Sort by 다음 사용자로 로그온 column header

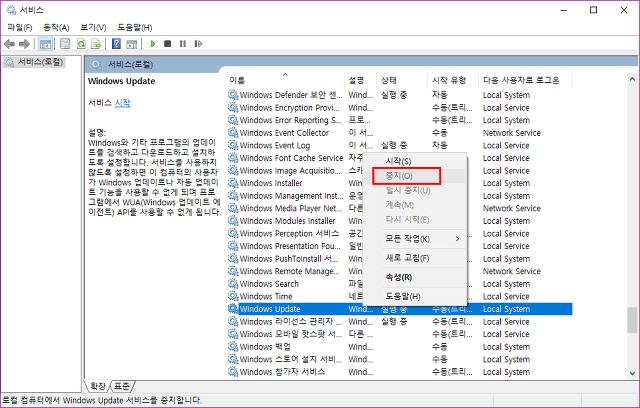click(x=525, y=80)
